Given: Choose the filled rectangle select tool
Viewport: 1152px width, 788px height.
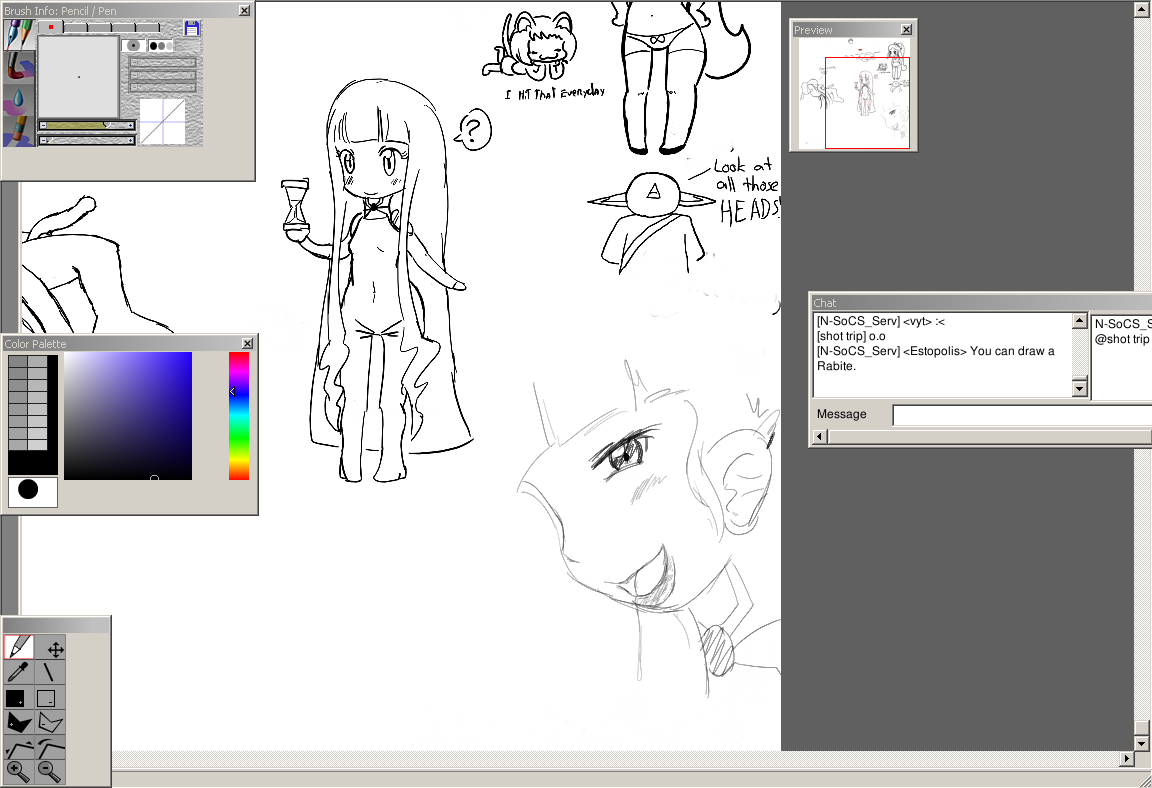Looking at the screenshot, I should (x=18, y=697).
